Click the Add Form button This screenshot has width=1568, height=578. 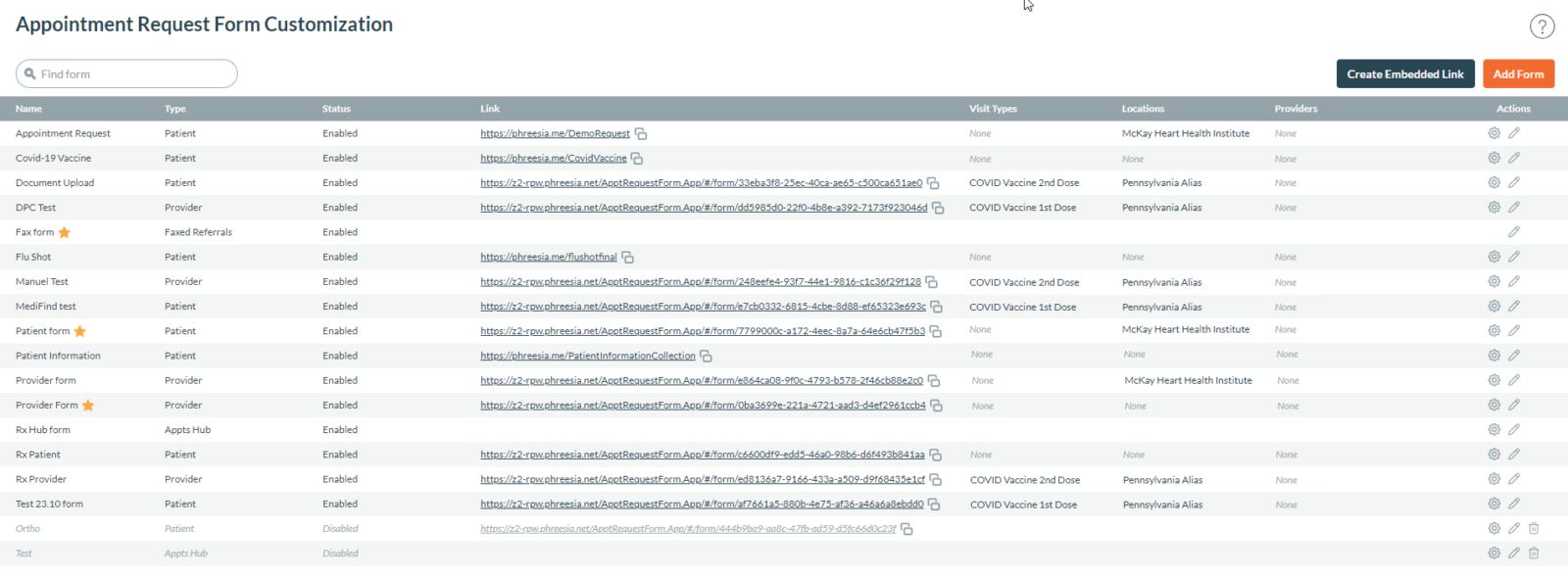pos(1518,73)
